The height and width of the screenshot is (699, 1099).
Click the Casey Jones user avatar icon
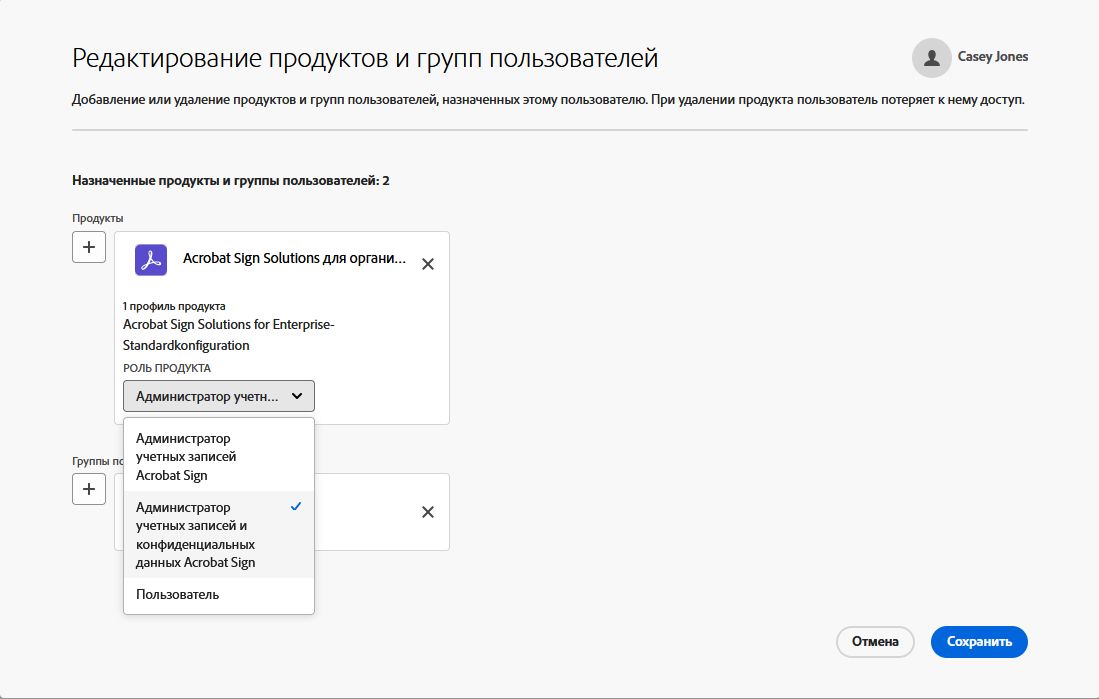(x=931, y=58)
